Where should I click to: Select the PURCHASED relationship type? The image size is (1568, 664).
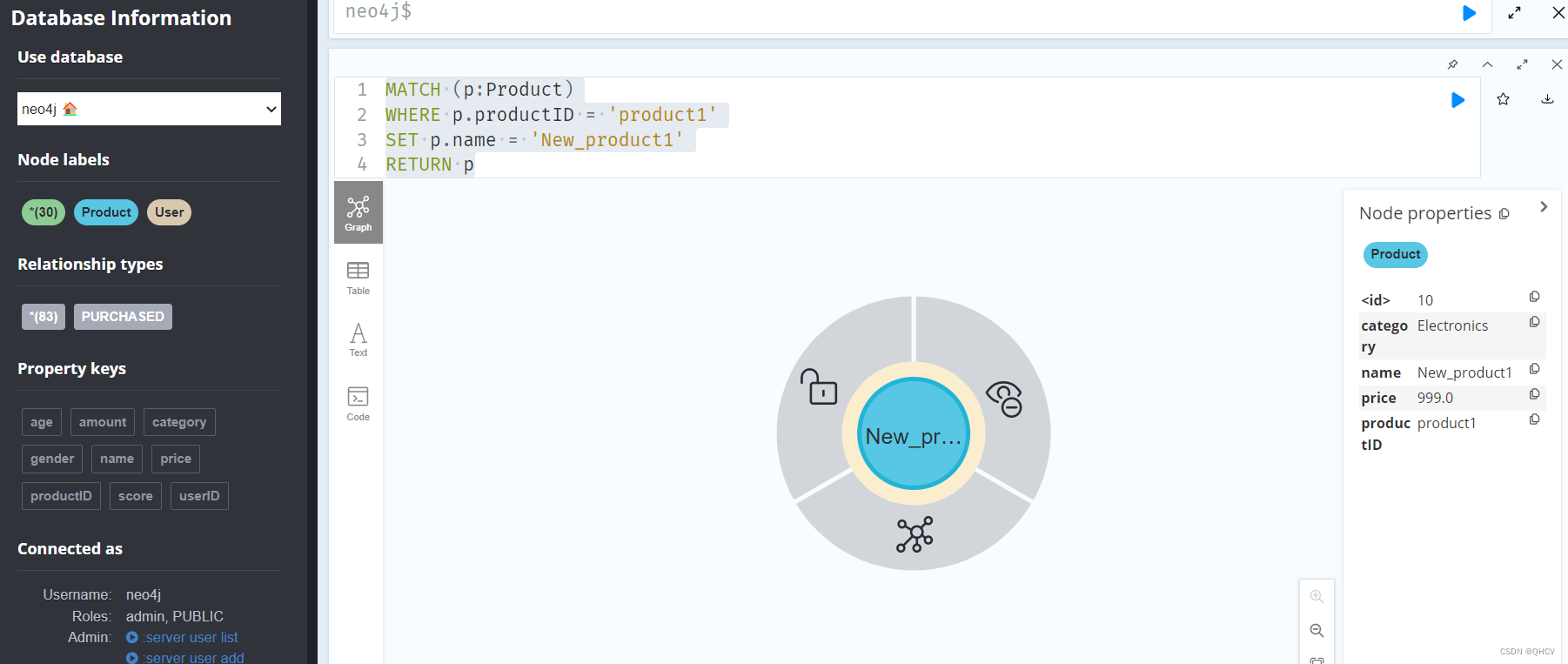tap(123, 317)
